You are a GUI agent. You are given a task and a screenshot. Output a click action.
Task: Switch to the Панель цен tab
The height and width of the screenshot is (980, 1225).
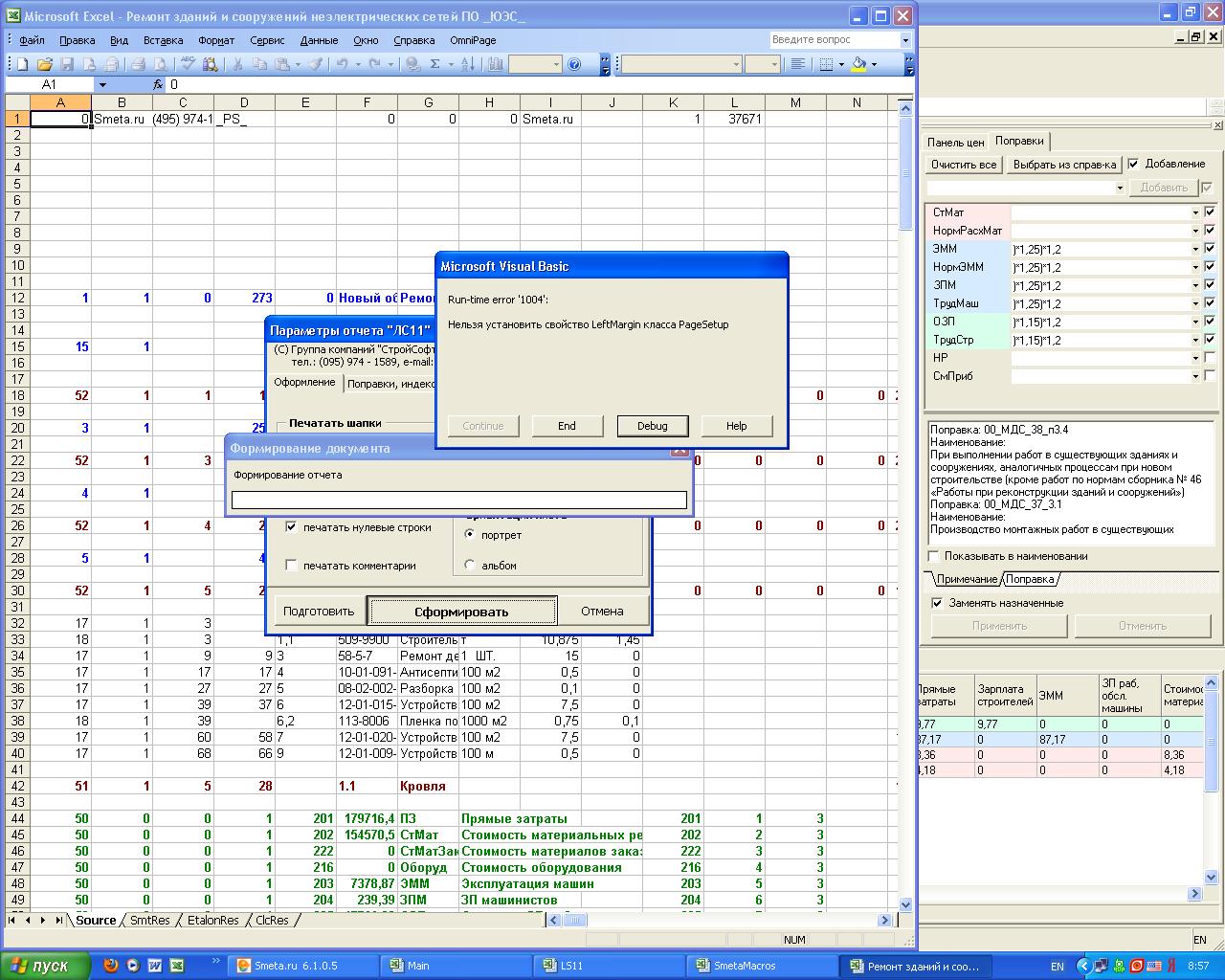(x=955, y=142)
